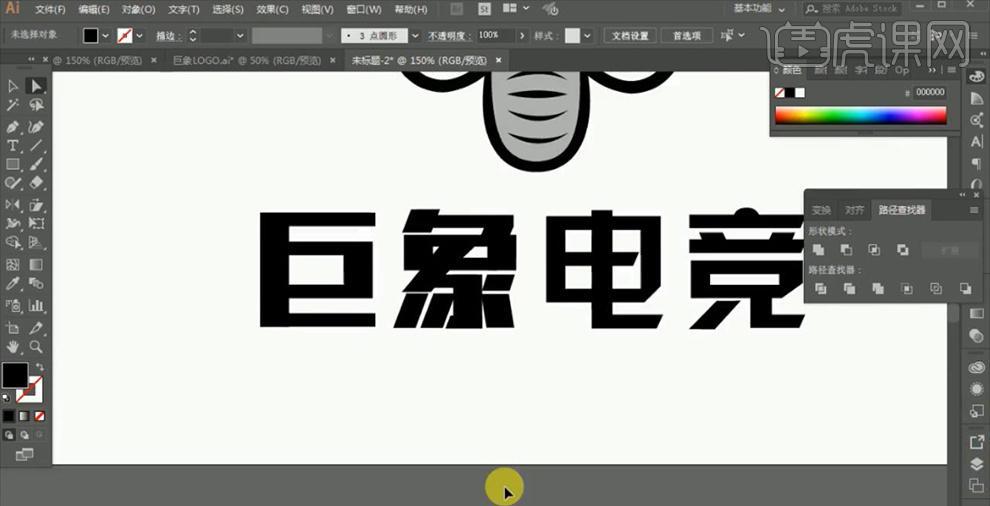This screenshot has height=506, width=990.
Task: Select the Blend tool
Action: (36, 283)
